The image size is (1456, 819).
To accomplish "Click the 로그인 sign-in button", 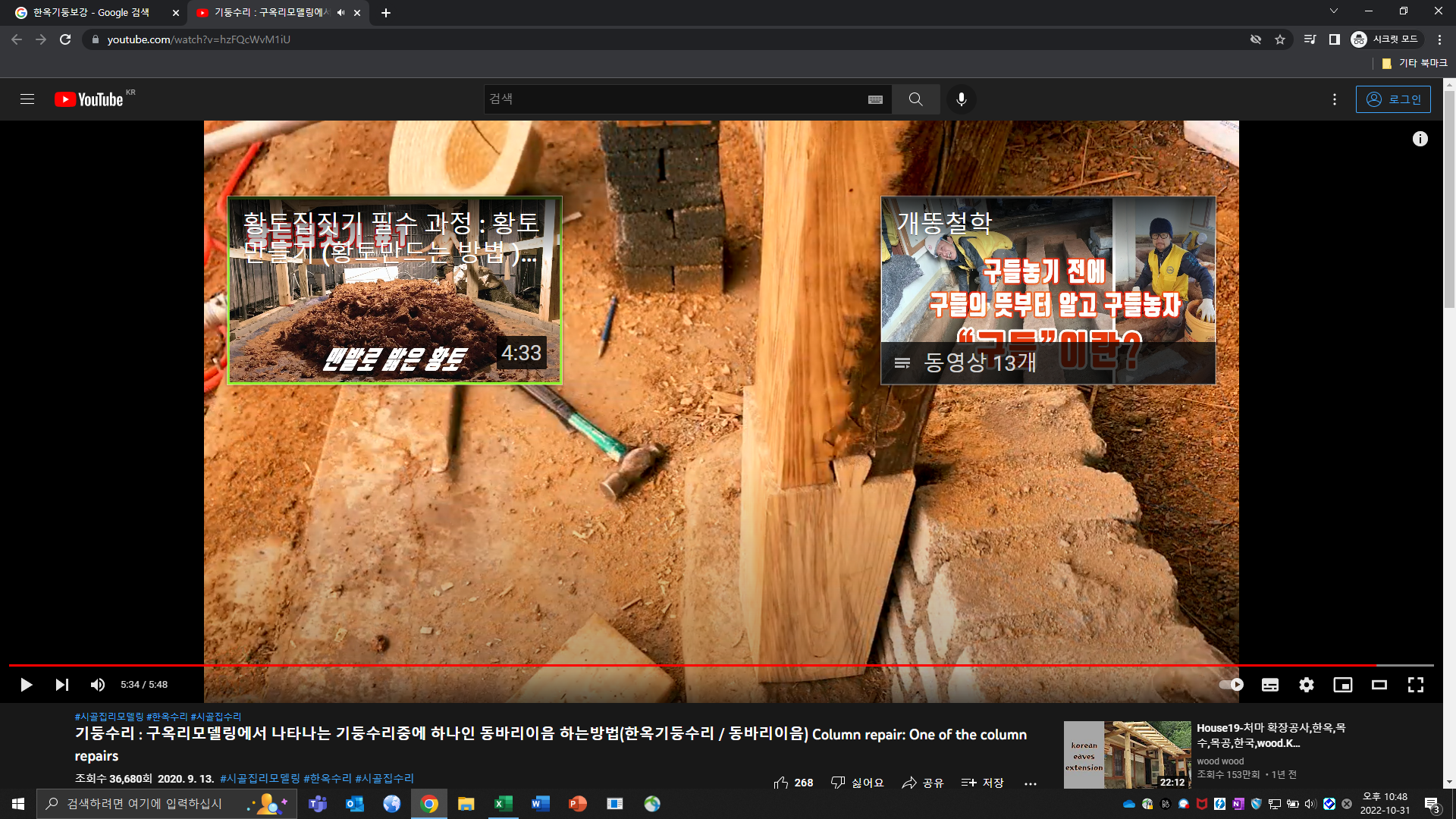I will pos(1393,99).
